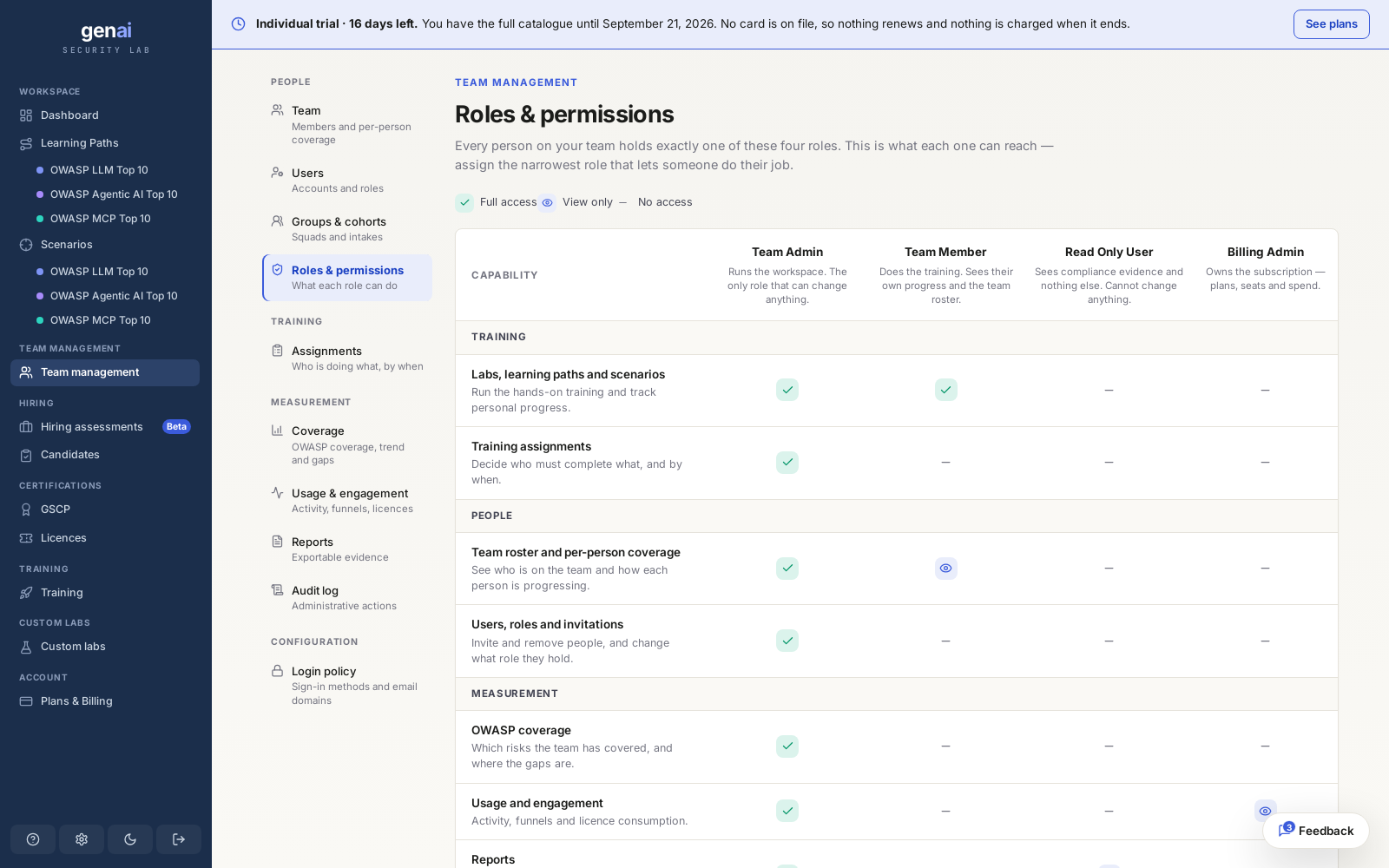The width and height of the screenshot is (1389, 868).
Task: Click the Team management people icon
Action: [x=26, y=372]
